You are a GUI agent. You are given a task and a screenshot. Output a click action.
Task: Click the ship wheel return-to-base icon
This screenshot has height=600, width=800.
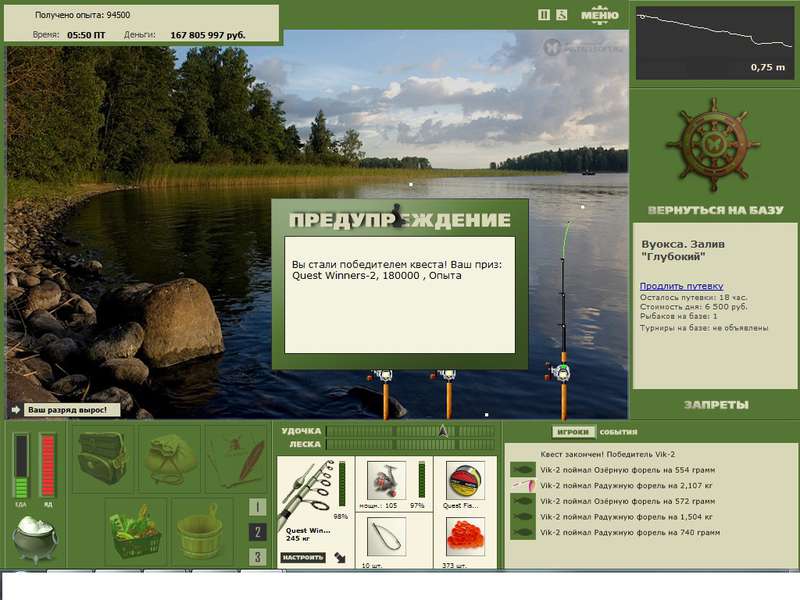714,145
